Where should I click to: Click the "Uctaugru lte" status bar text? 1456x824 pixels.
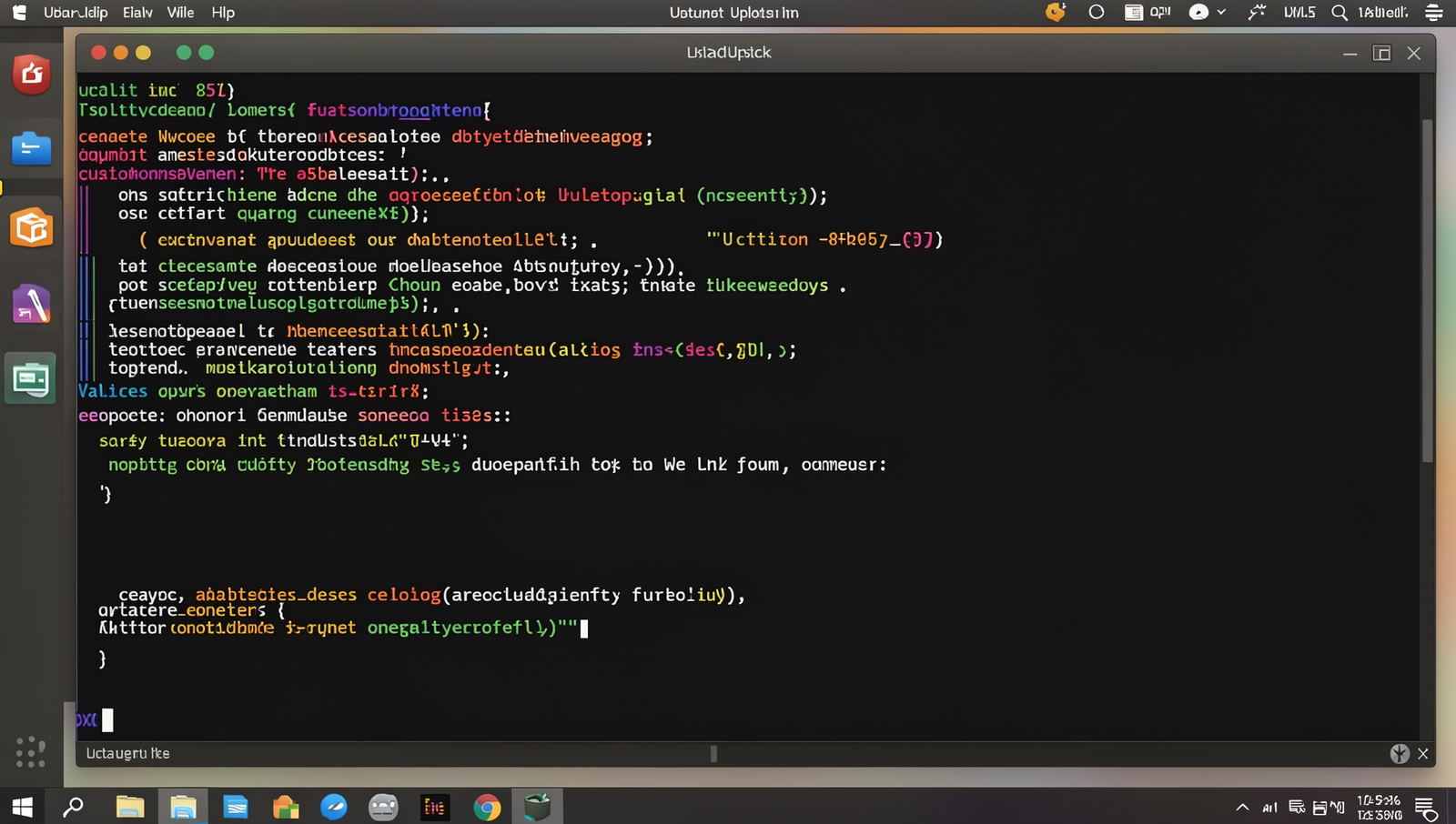pos(127,753)
